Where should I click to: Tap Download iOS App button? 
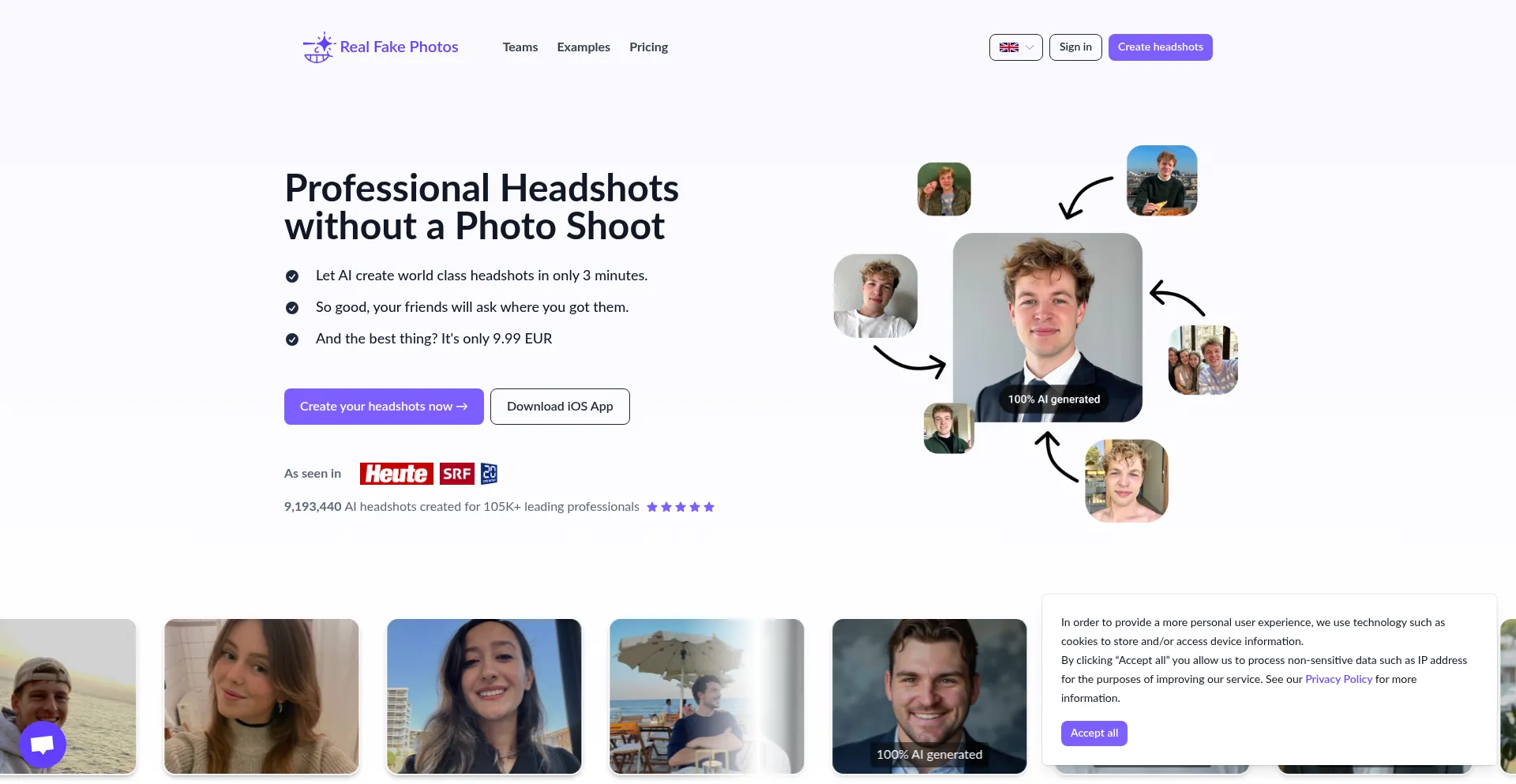(x=560, y=407)
